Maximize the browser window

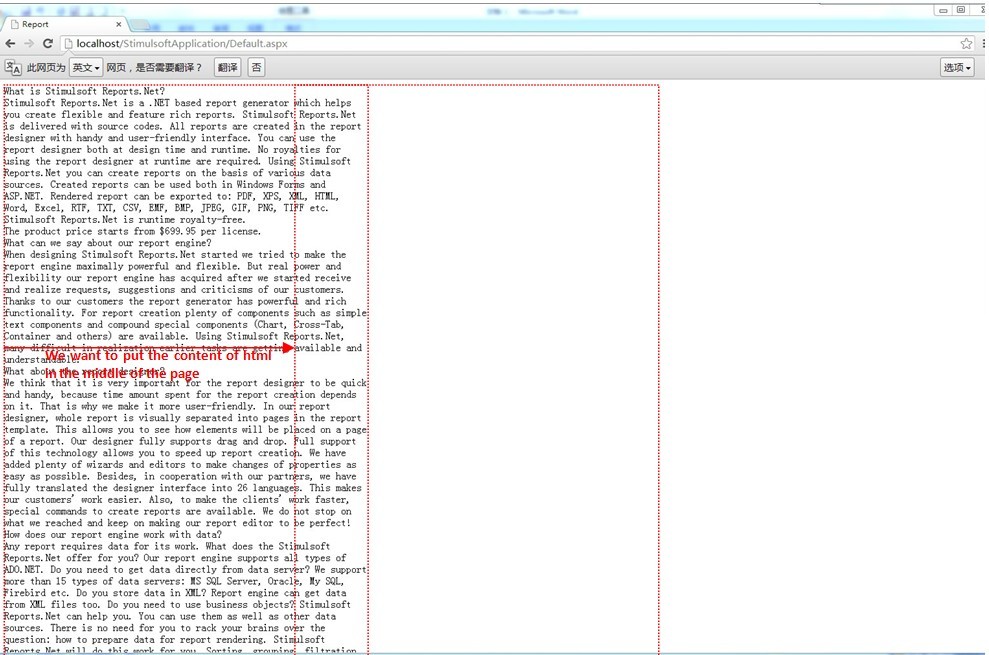coord(961,10)
